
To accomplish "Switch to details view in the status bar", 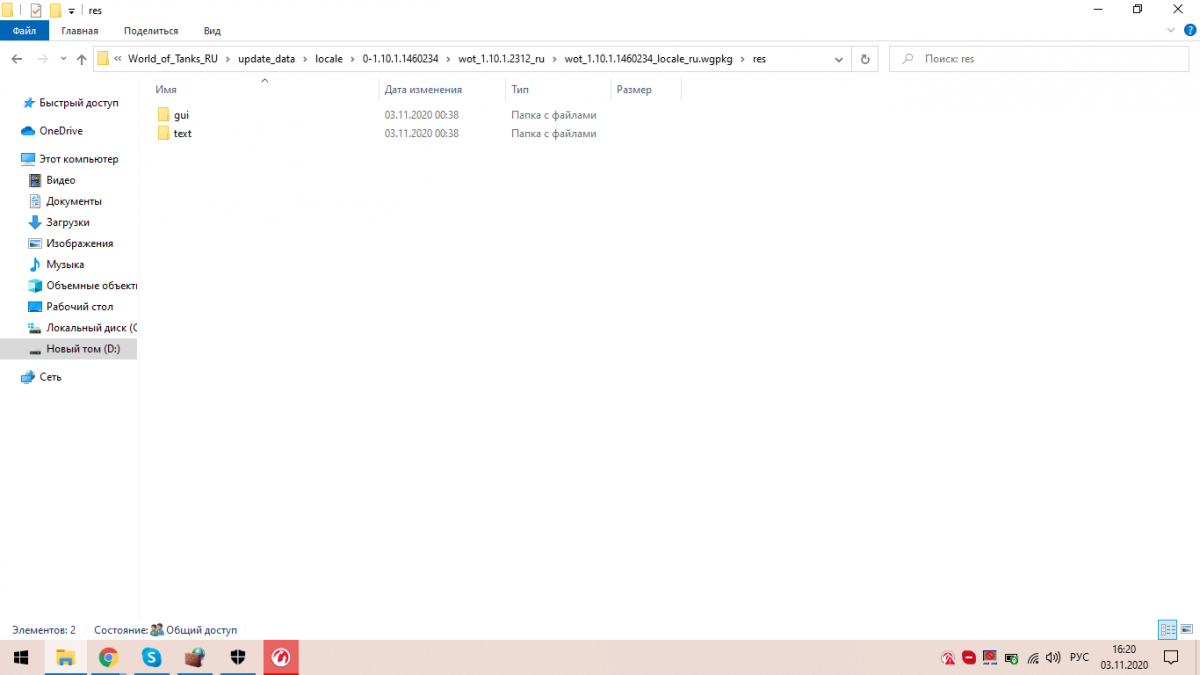I will (1168, 630).
